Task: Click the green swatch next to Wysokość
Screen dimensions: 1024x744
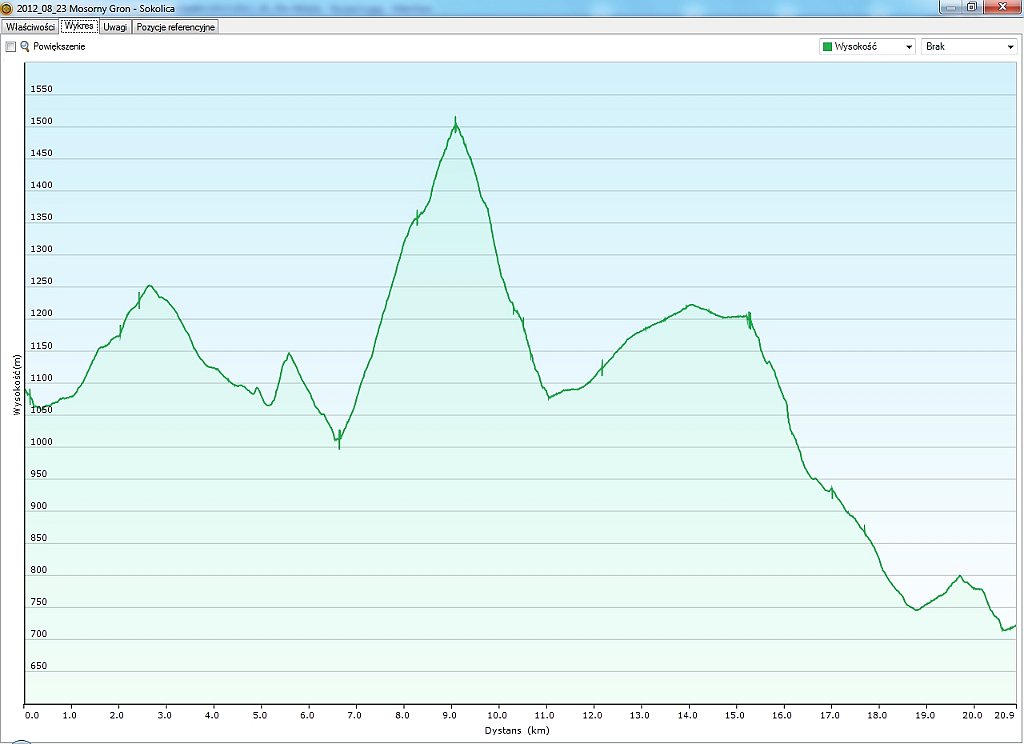Action: click(x=827, y=47)
